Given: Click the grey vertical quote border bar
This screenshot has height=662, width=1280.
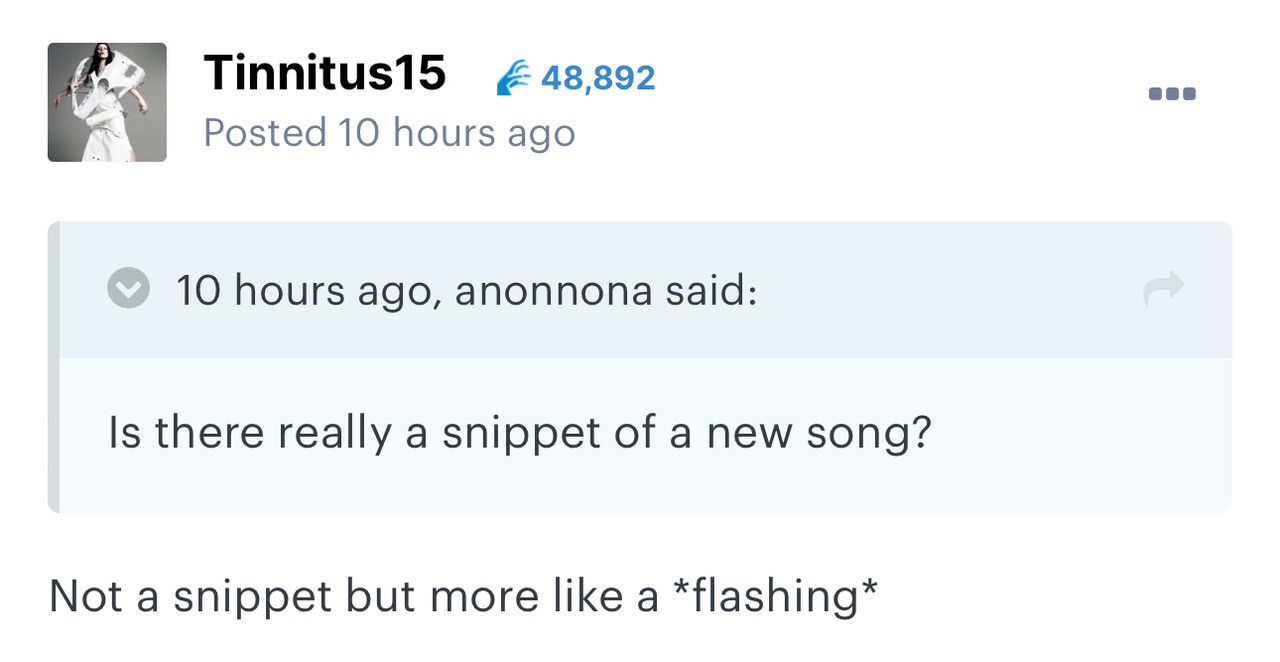Looking at the screenshot, I should [54, 367].
